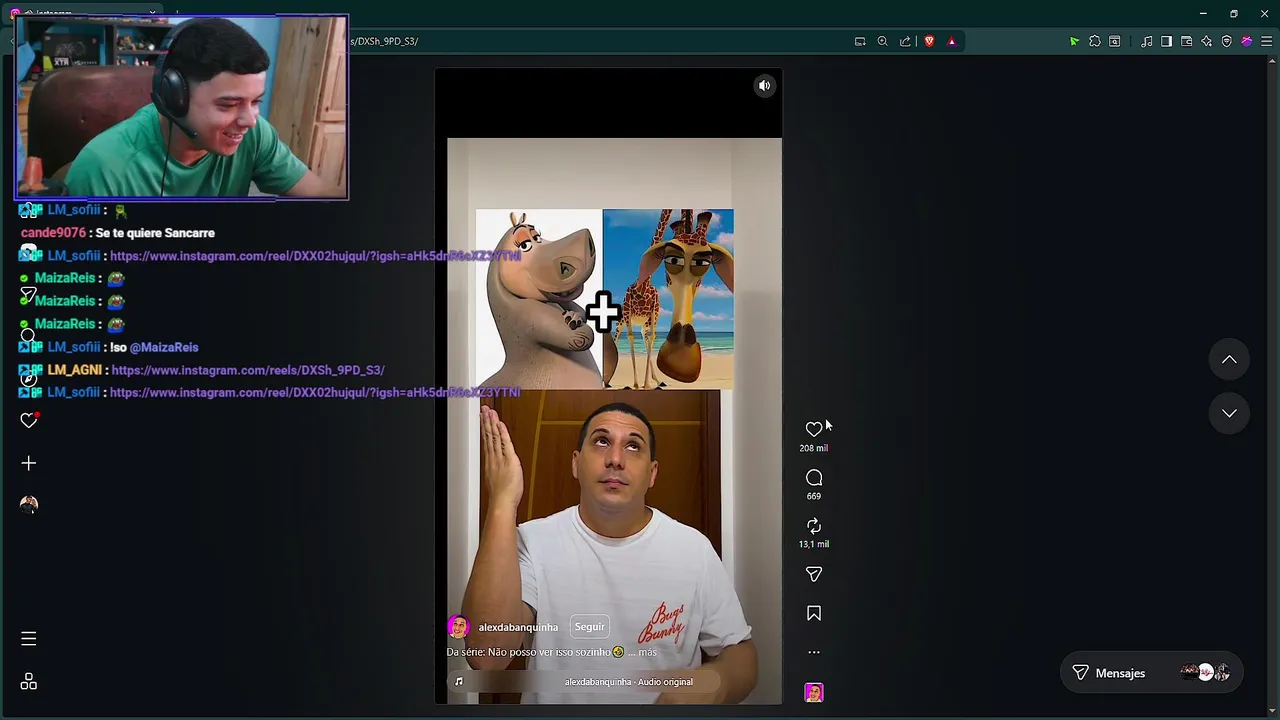Open the reel comments bubble icon

(x=814, y=478)
